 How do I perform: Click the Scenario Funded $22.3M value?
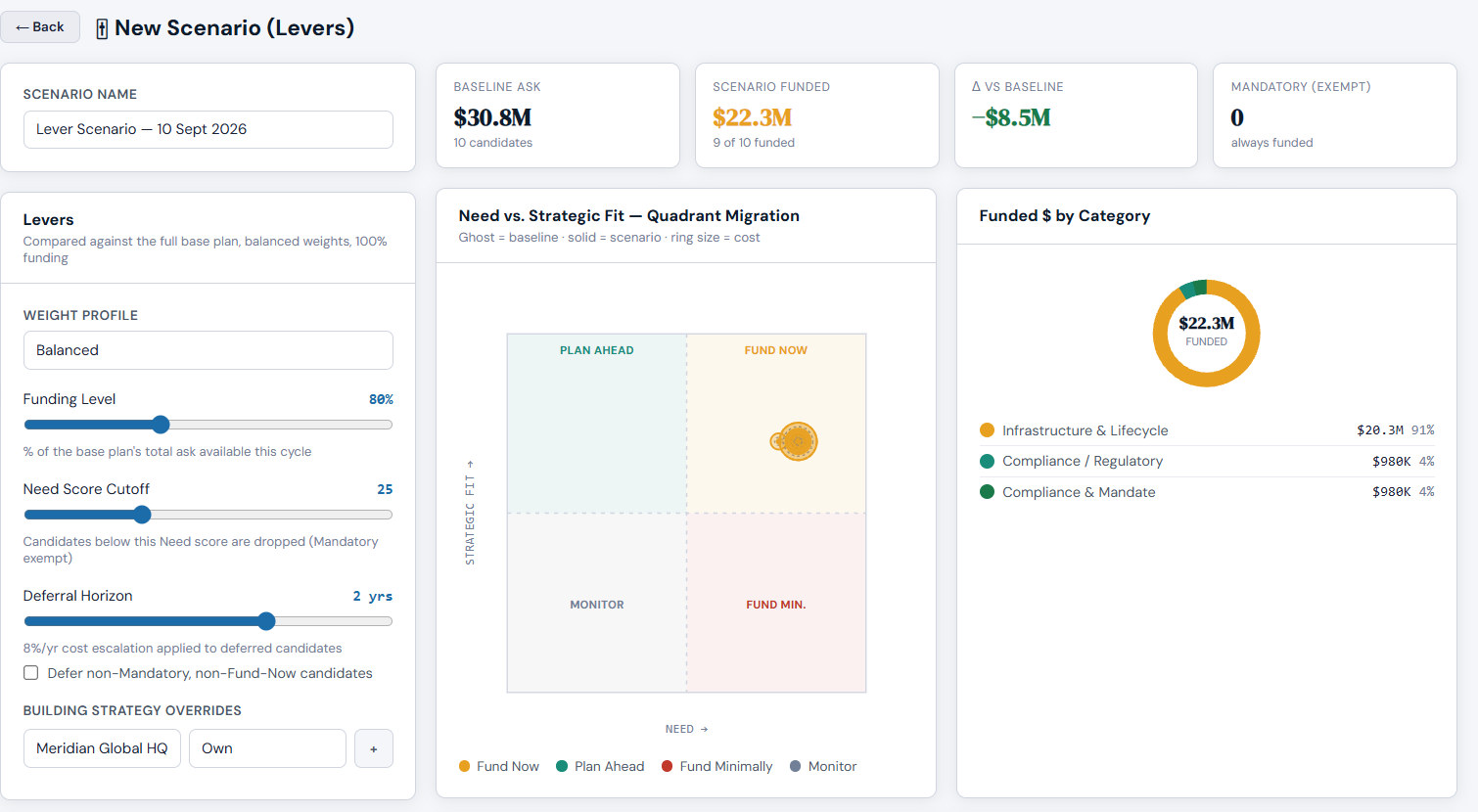click(752, 117)
